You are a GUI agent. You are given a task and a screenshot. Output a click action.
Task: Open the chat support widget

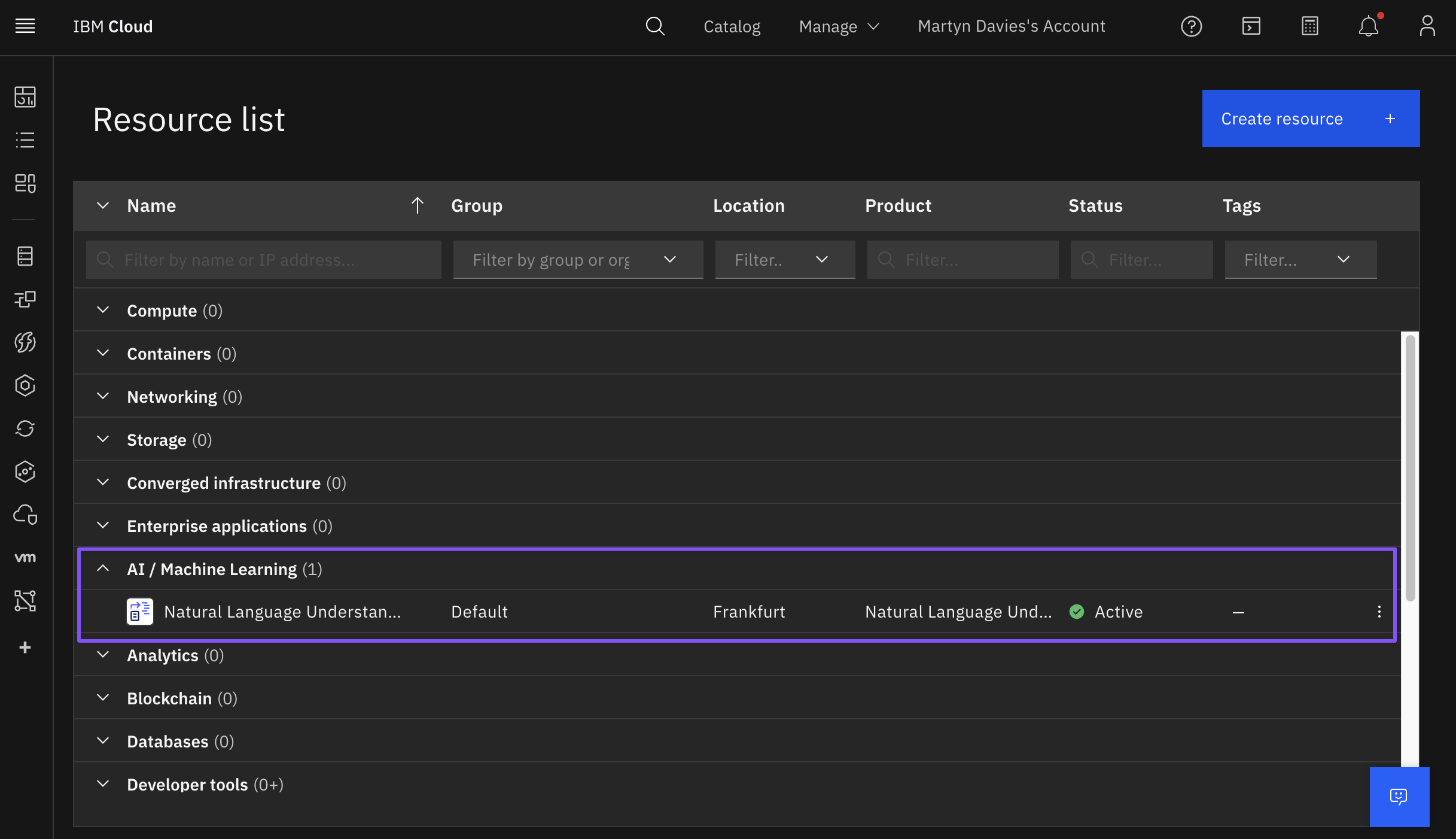[x=1399, y=796]
